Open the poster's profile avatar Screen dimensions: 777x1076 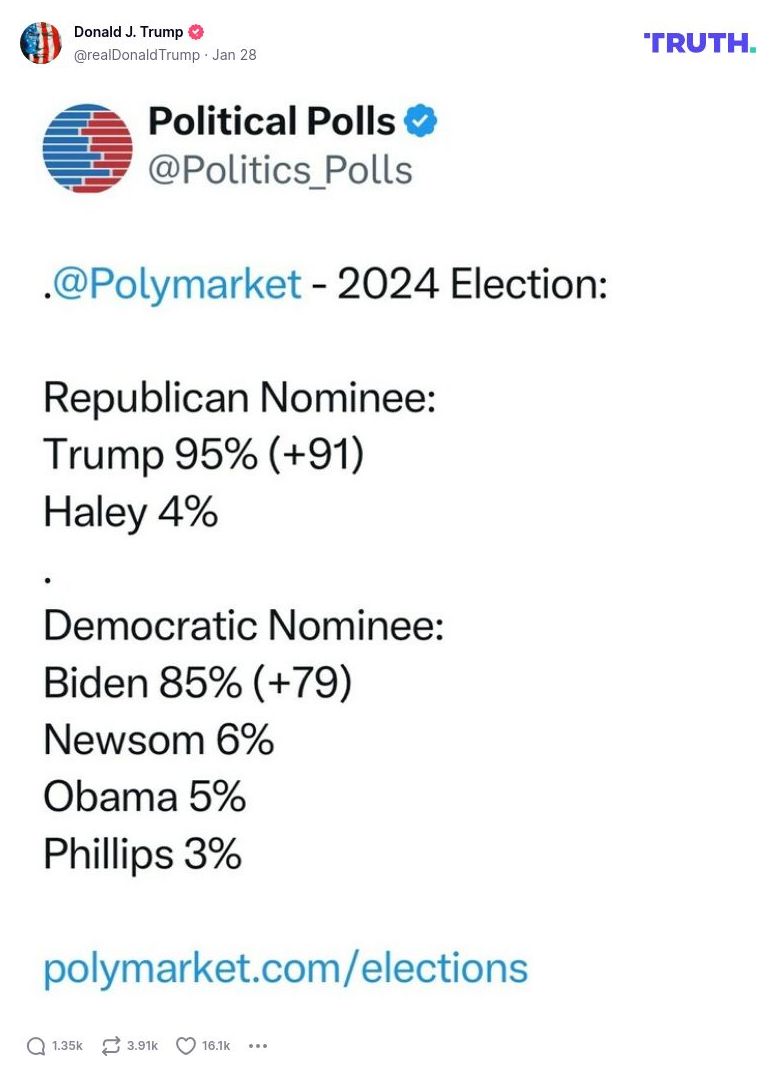pos(41,43)
